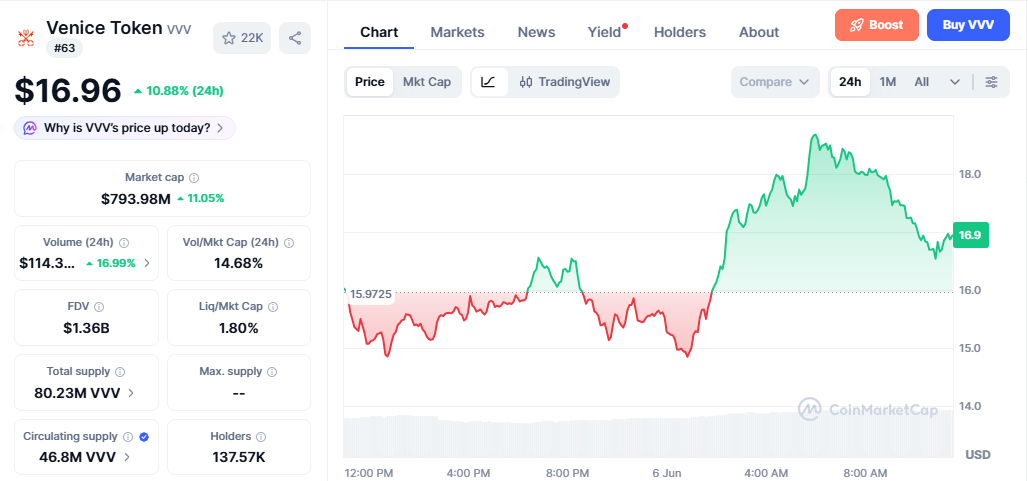This screenshot has height=481, width=1028.
Task: Click the 18.0 price axis label
Action: coord(970,174)
